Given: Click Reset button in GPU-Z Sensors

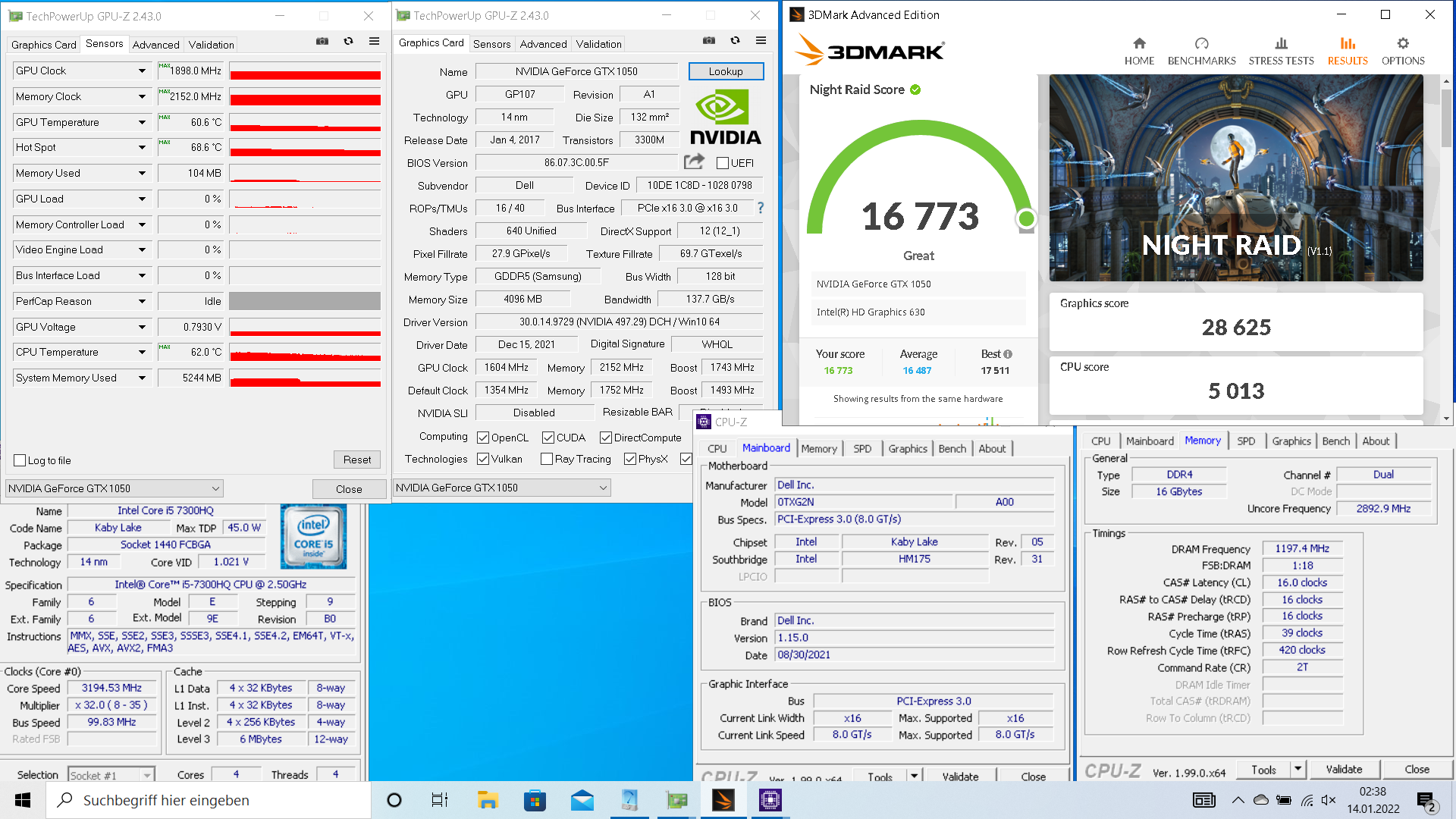Looking at the screenshot, I should tap(357, 460).
